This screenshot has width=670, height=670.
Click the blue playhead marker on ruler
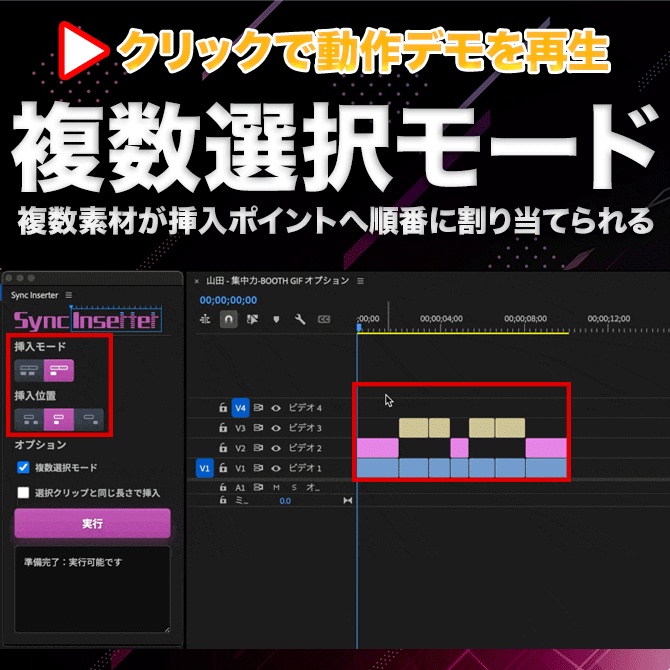tap(359, 327)
